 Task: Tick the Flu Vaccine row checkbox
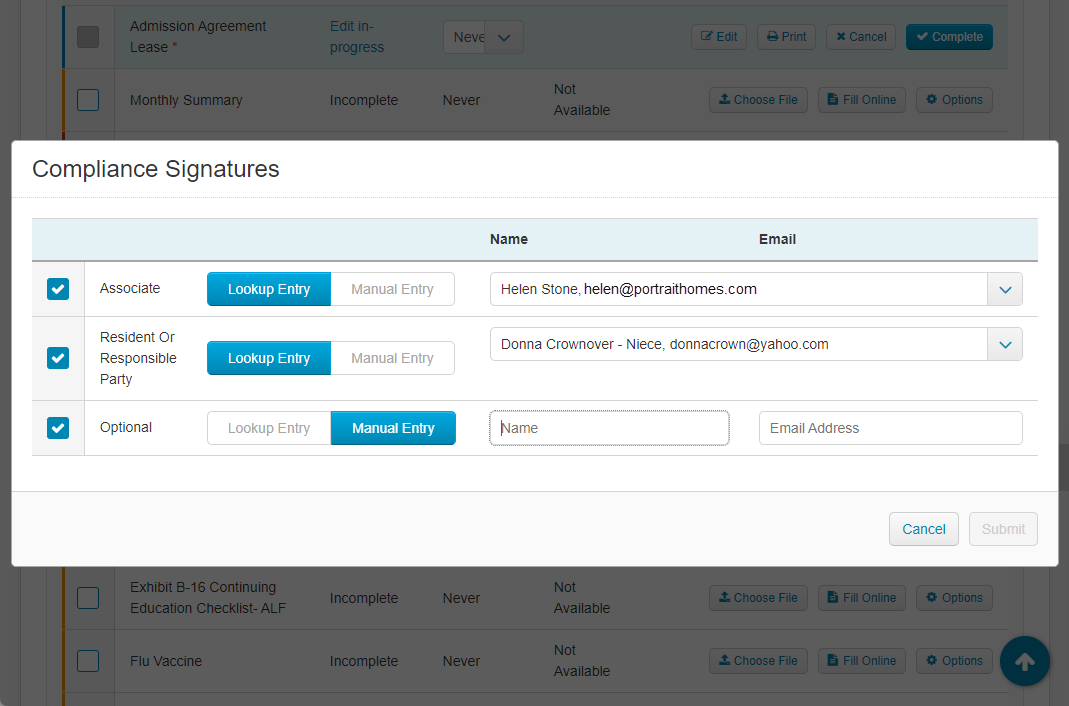point(88,661)
